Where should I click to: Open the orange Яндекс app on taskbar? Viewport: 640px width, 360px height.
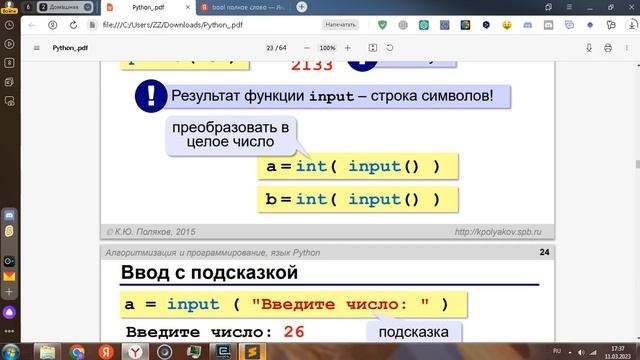(x=106, y=352)
